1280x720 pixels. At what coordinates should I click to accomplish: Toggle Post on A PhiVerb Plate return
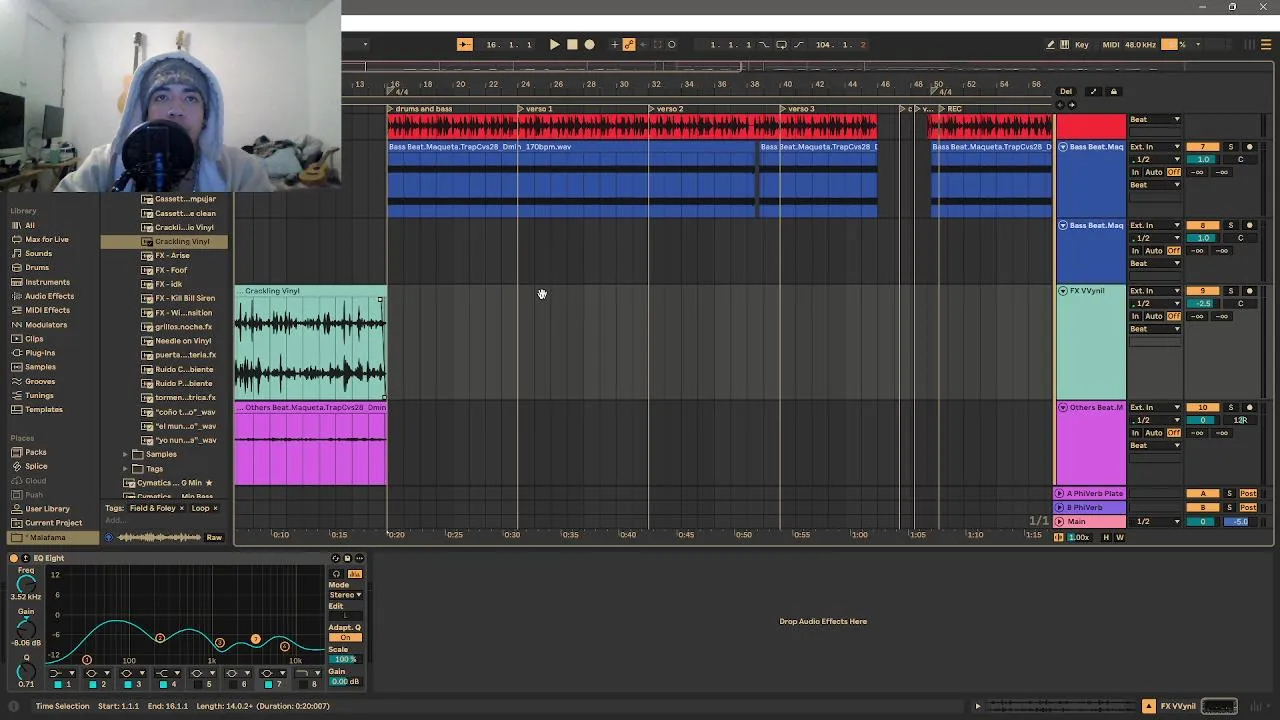pos(1248,494)
